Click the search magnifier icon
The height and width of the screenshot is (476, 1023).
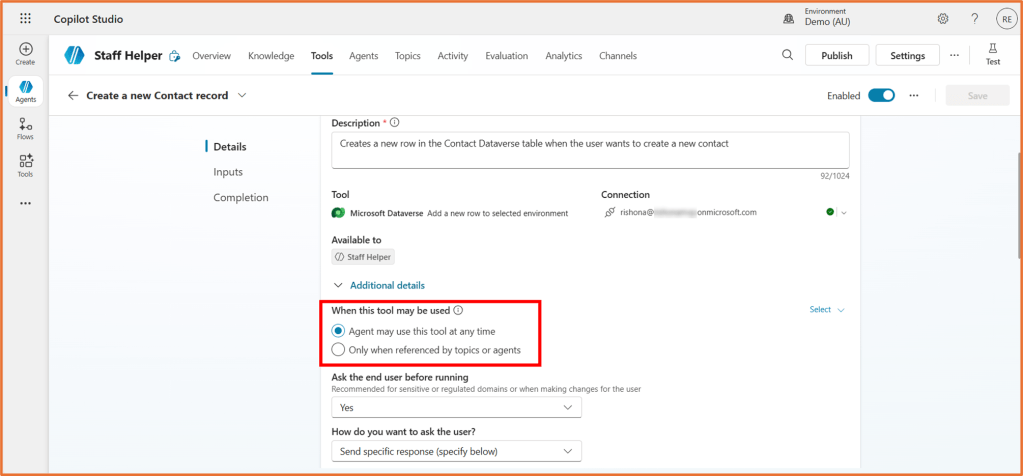[787, 55]
